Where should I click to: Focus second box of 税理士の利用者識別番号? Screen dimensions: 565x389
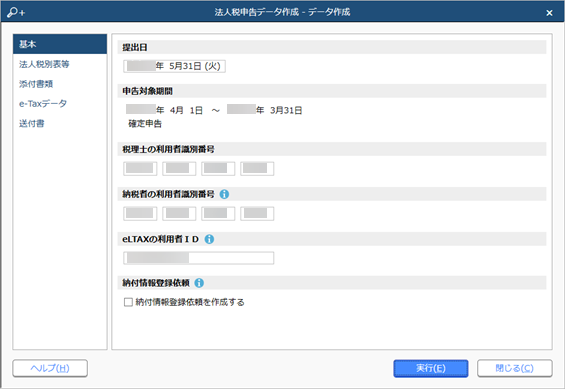(179, 169)
